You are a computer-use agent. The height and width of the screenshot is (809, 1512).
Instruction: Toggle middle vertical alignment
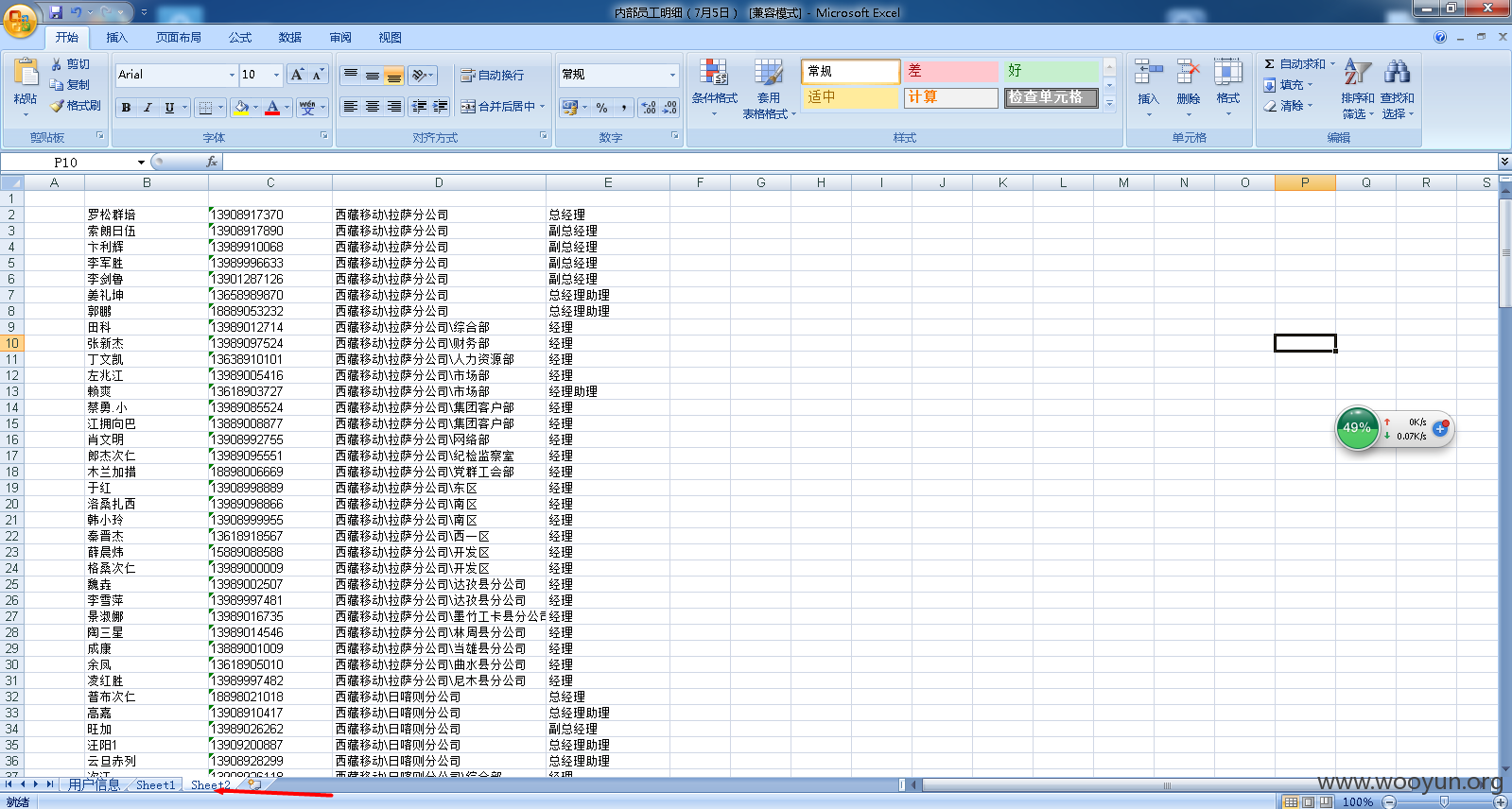[x=373, y=75]
